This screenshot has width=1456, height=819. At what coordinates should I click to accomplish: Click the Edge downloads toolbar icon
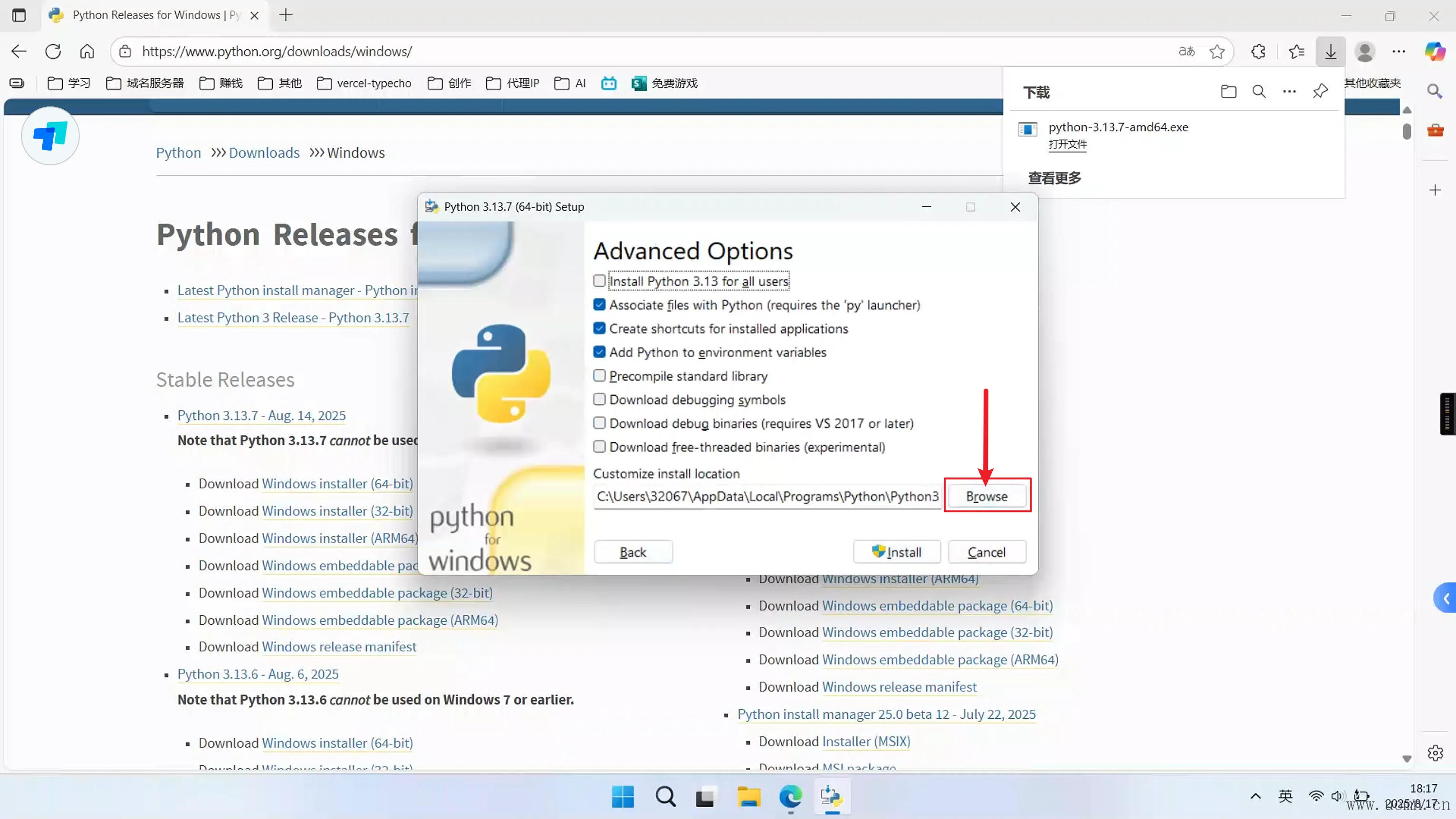click(x=1331, y=51)
